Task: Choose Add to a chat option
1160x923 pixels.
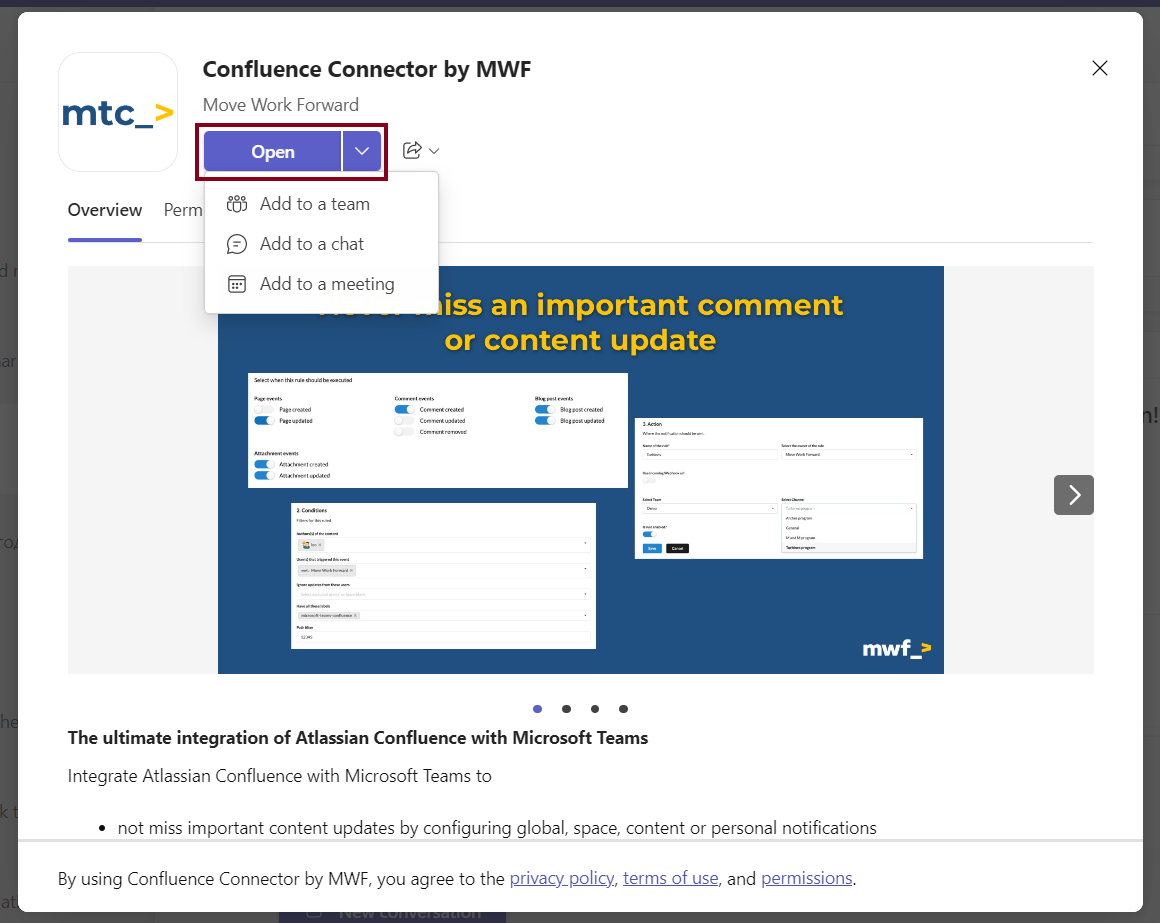Action: (312, 243)
